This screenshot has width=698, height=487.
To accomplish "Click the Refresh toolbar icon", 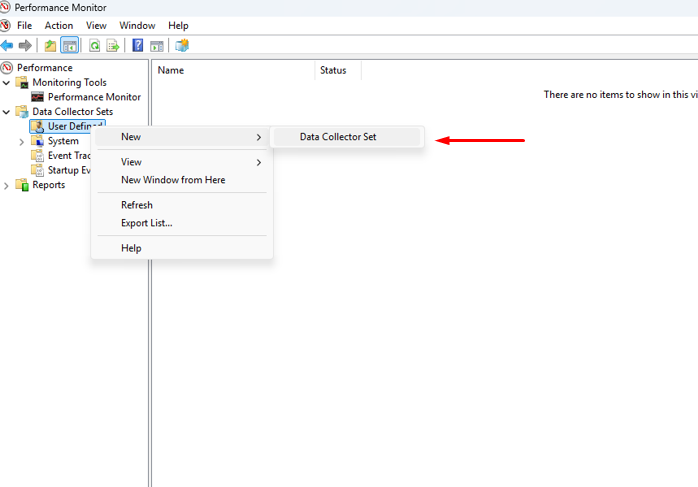I will (95, 45).
